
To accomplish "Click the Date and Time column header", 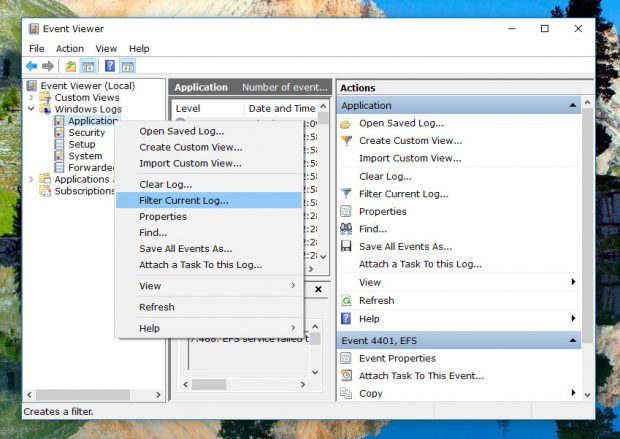I will click(281, 108).
